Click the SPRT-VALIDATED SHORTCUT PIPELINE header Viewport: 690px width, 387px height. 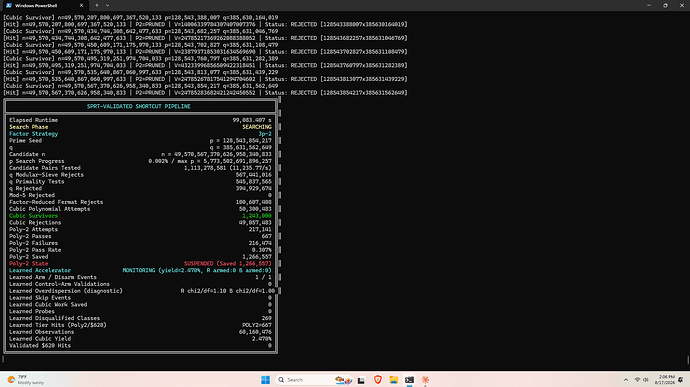point(139,107)
